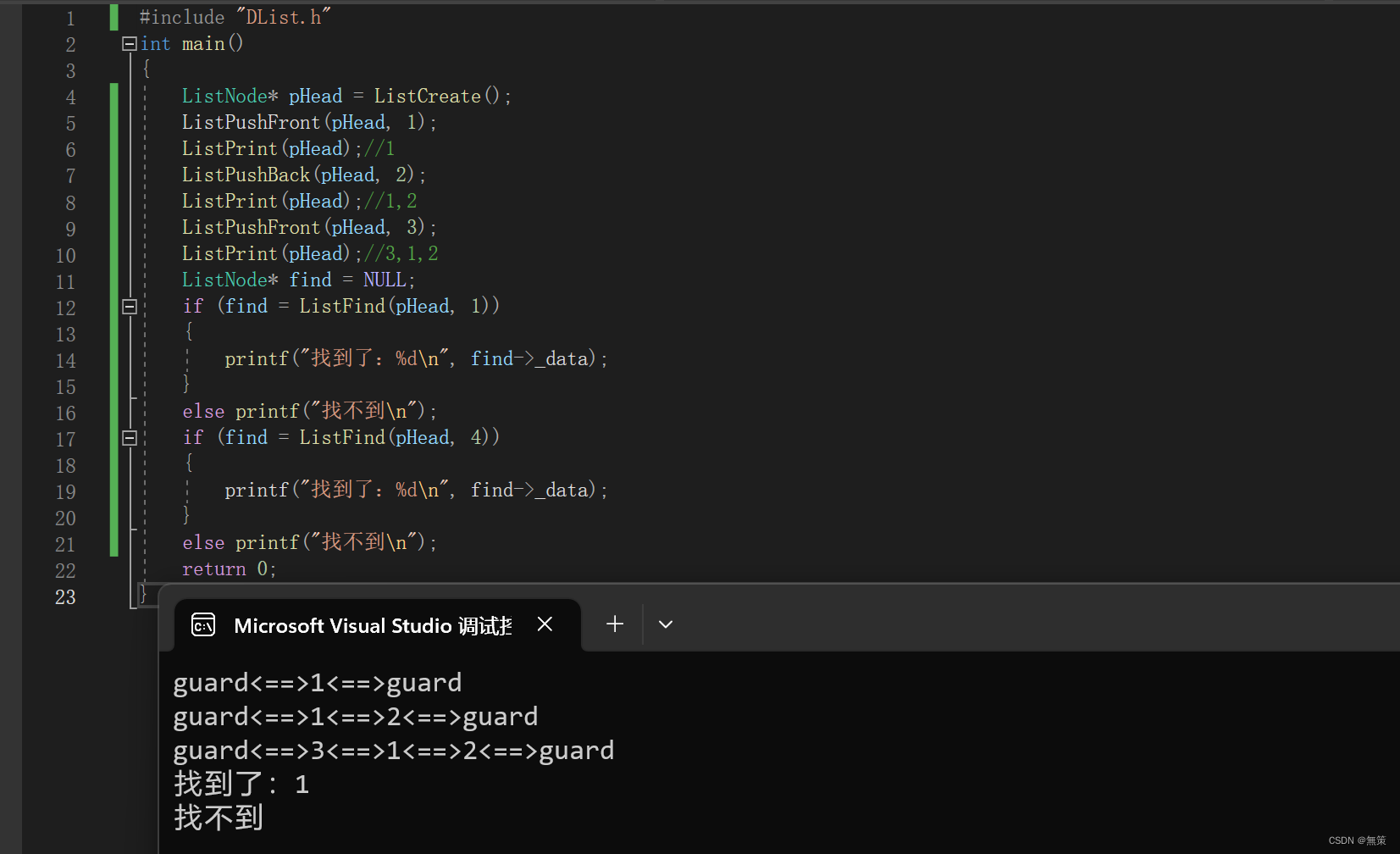
Task: Click the console terminal icon in the tab
Action: pos(203,625)
